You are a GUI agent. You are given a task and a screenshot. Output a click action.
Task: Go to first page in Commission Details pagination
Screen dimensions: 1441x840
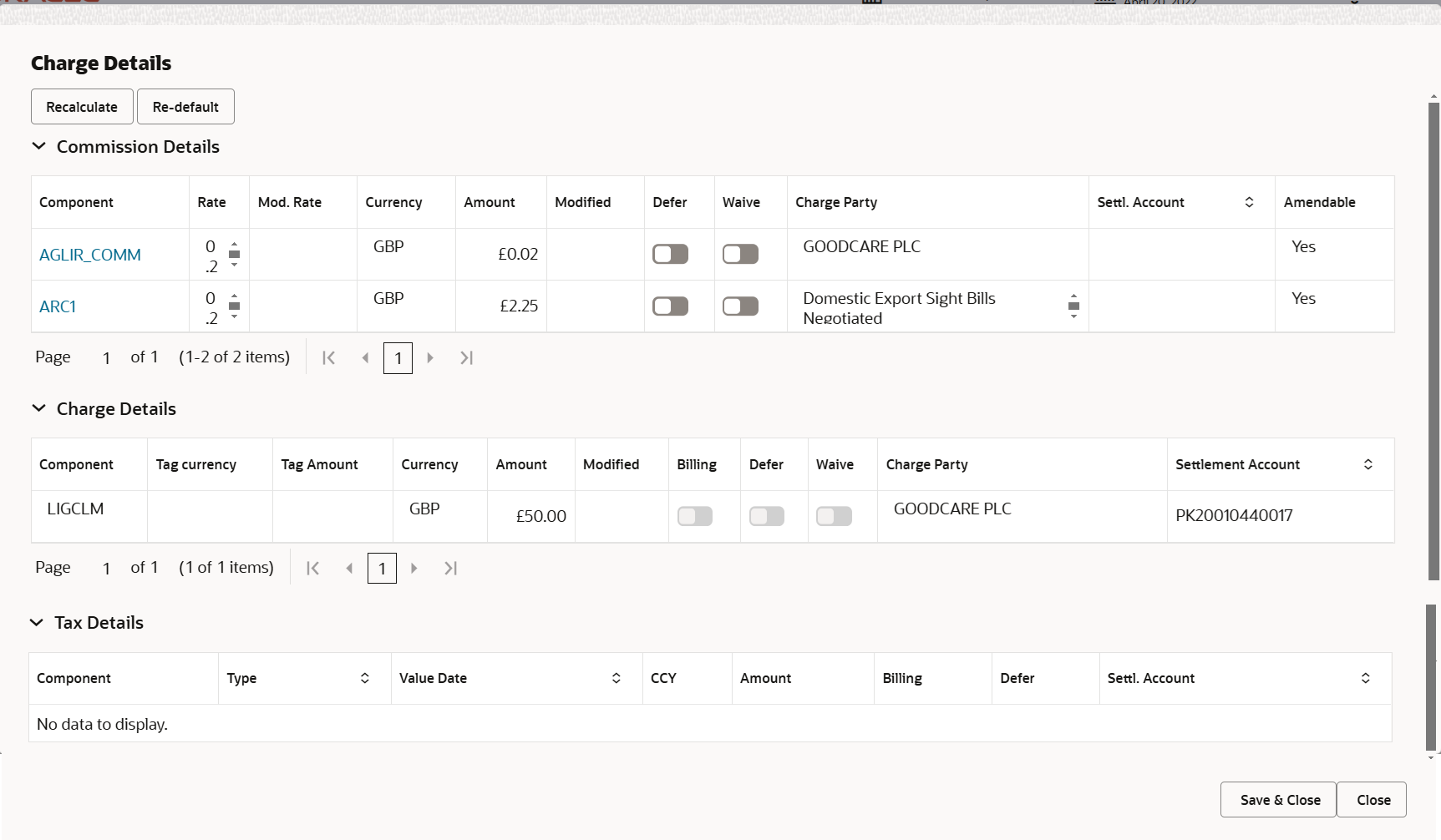329,358
